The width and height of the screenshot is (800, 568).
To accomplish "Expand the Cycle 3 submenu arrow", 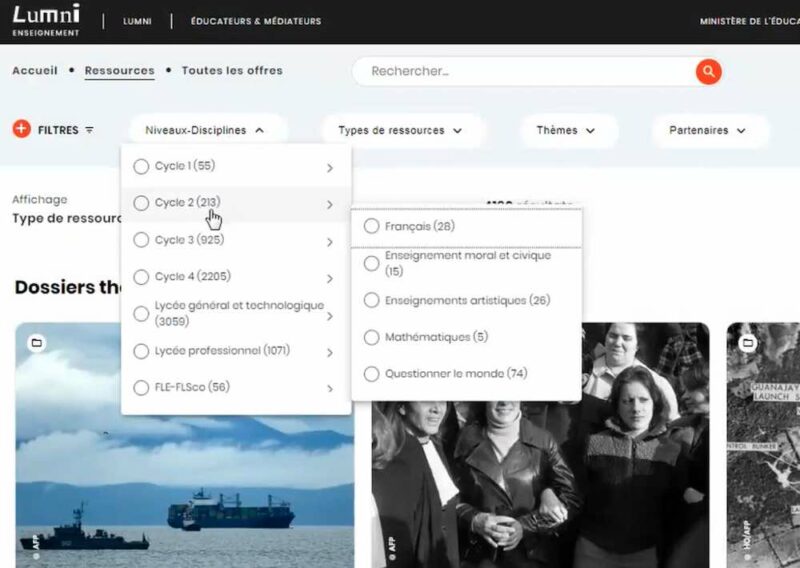I will click(329, 241).
